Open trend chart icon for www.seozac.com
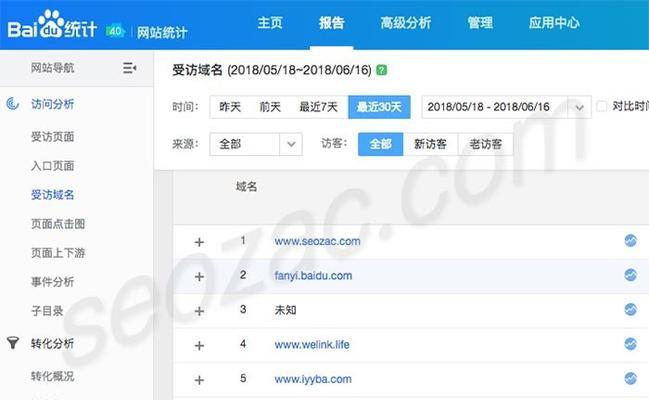Screen dimensions: 649x400 tap(630, 240)
